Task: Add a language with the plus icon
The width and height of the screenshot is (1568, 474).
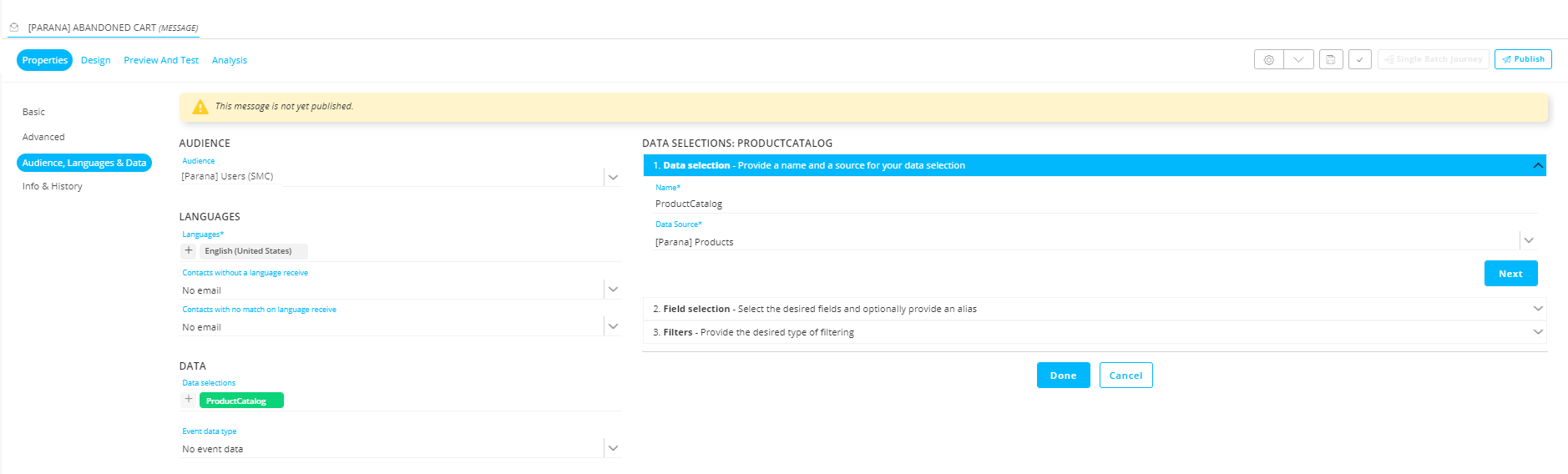Action: tap(189, 250)
